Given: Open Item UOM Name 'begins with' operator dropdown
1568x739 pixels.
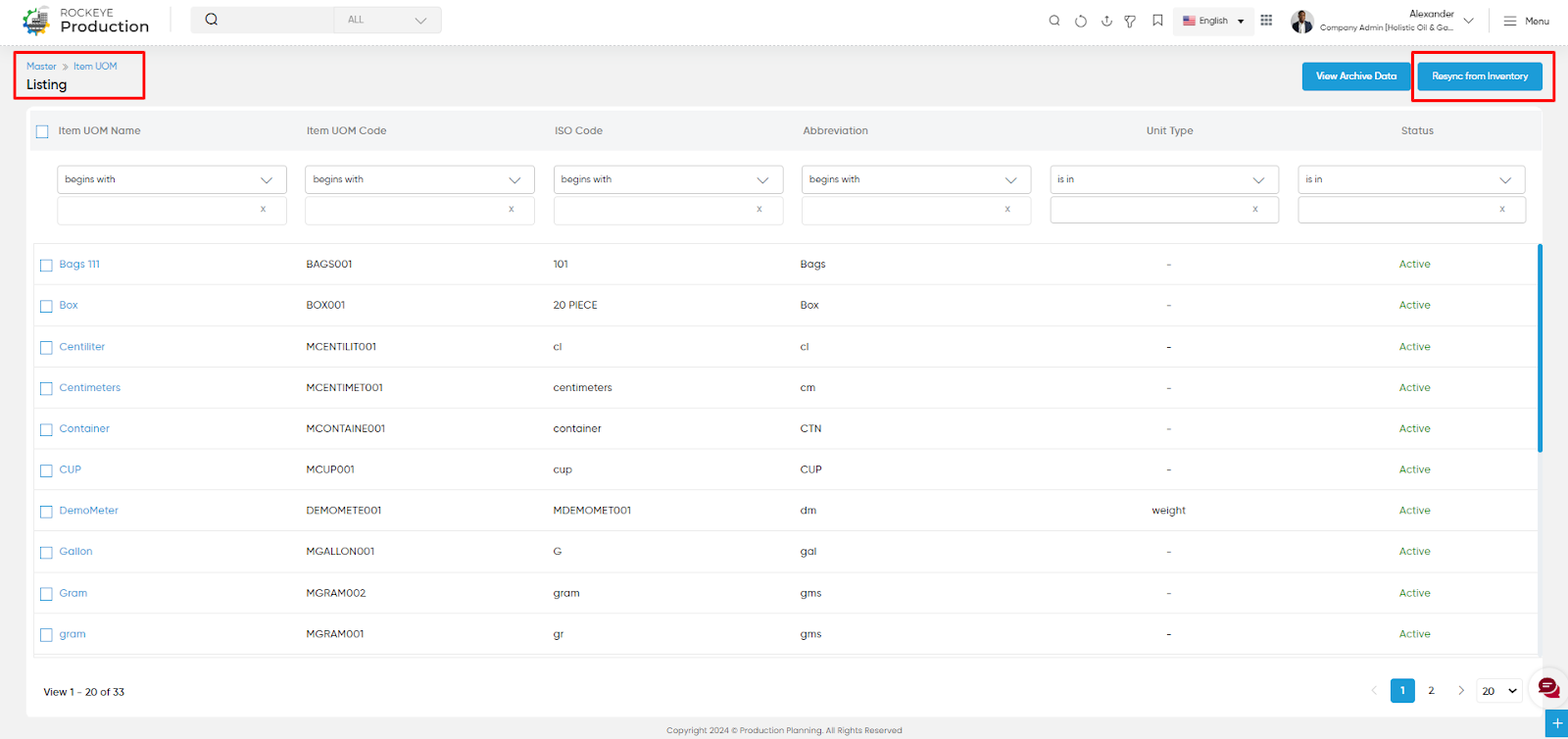Looking at the screenshot, I should click(171, 179).
